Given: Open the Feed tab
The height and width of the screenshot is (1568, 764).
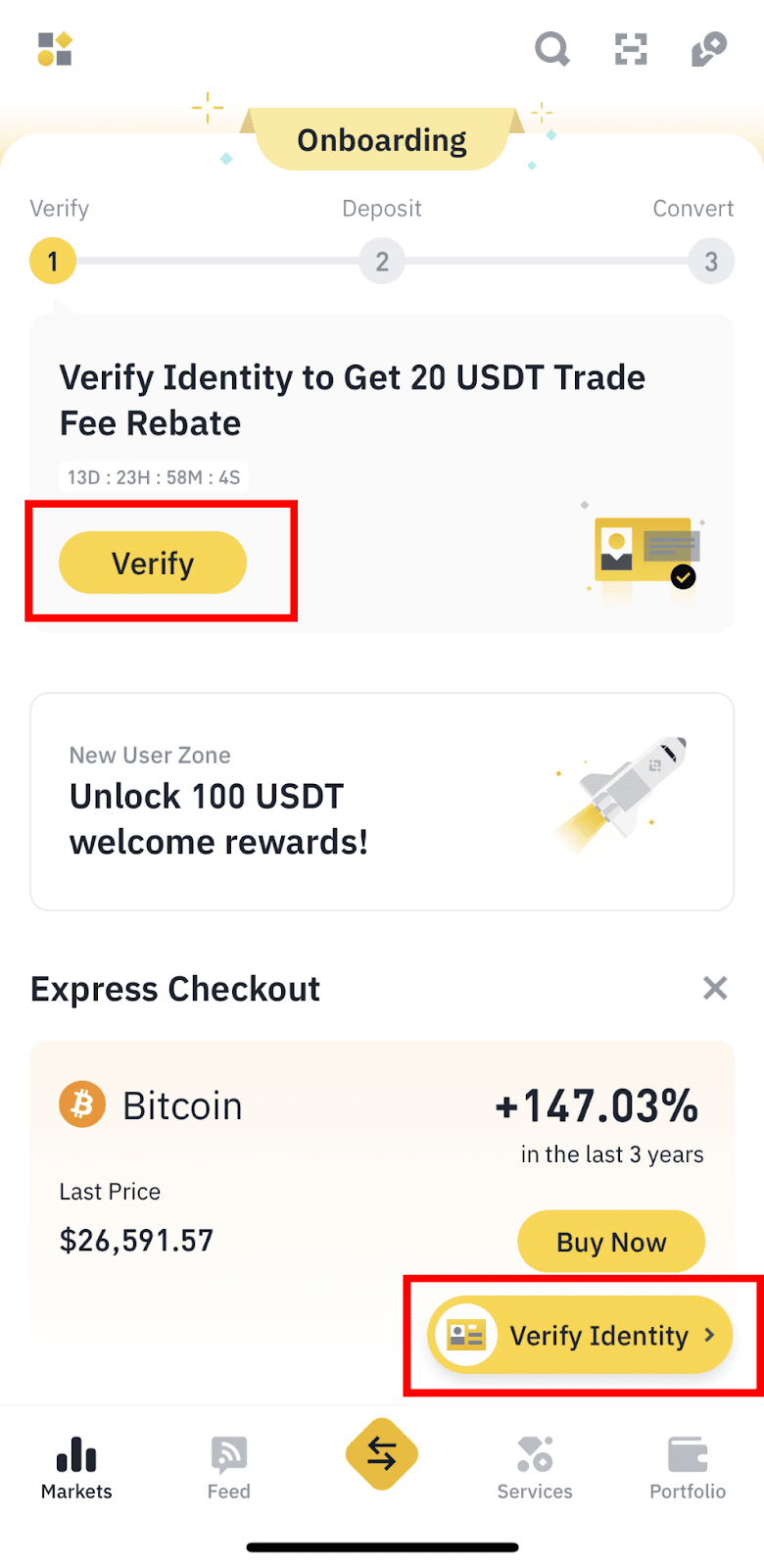Looking at the screenshot, I should (x=229, y=1467).
